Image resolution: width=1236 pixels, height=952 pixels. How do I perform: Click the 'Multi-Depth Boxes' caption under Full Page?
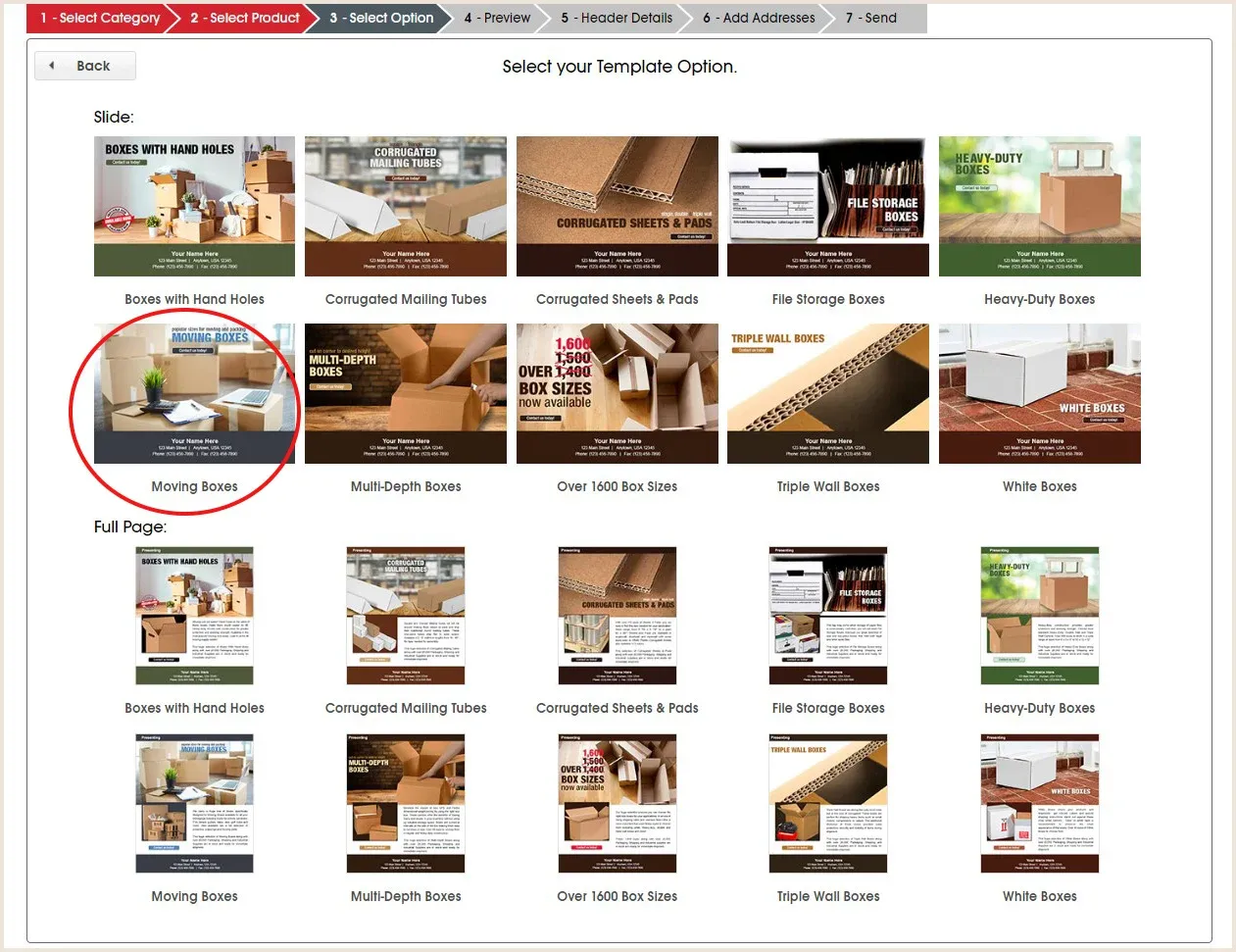pos(406,896)
